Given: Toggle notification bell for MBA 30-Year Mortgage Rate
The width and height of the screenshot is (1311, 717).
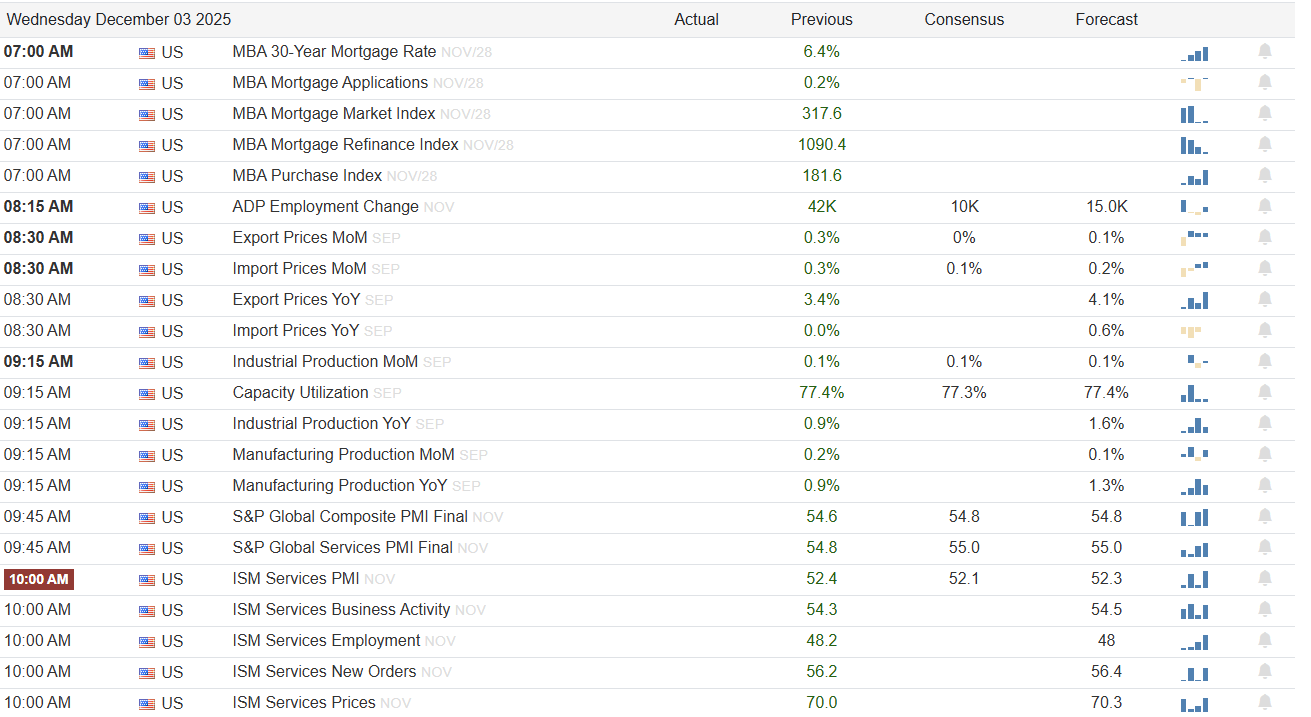Looking at the screenshot, I should [1265, 52].
